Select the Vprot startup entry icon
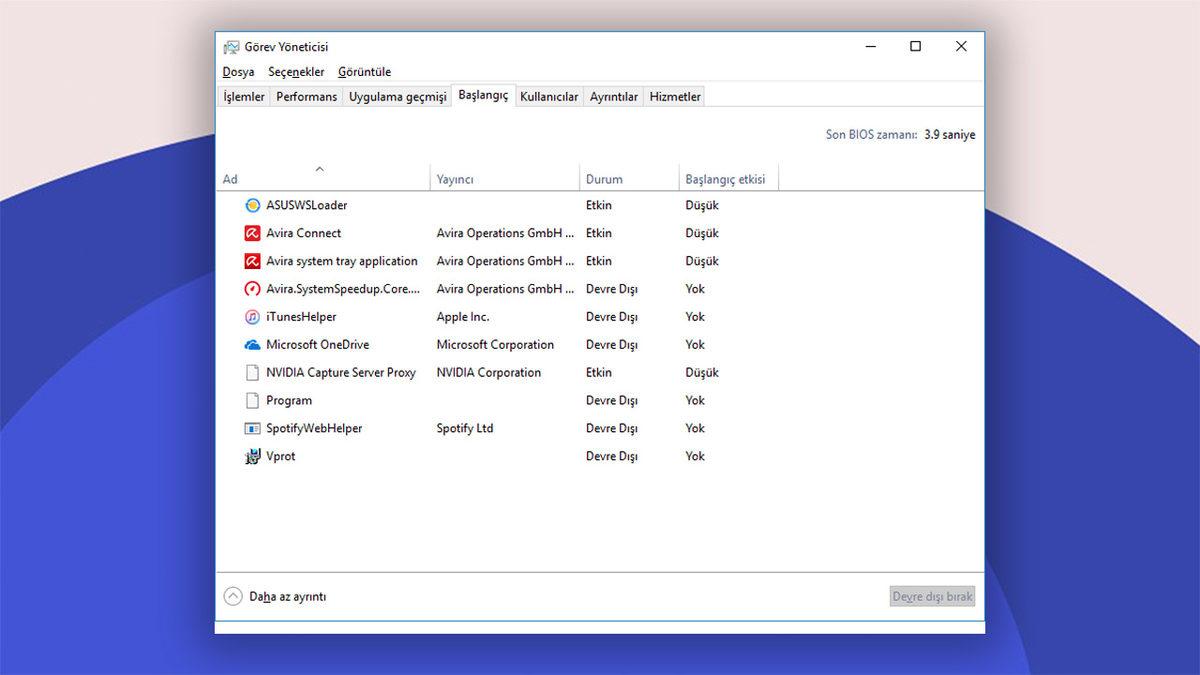1200x675 pixels. pos(253,456)
